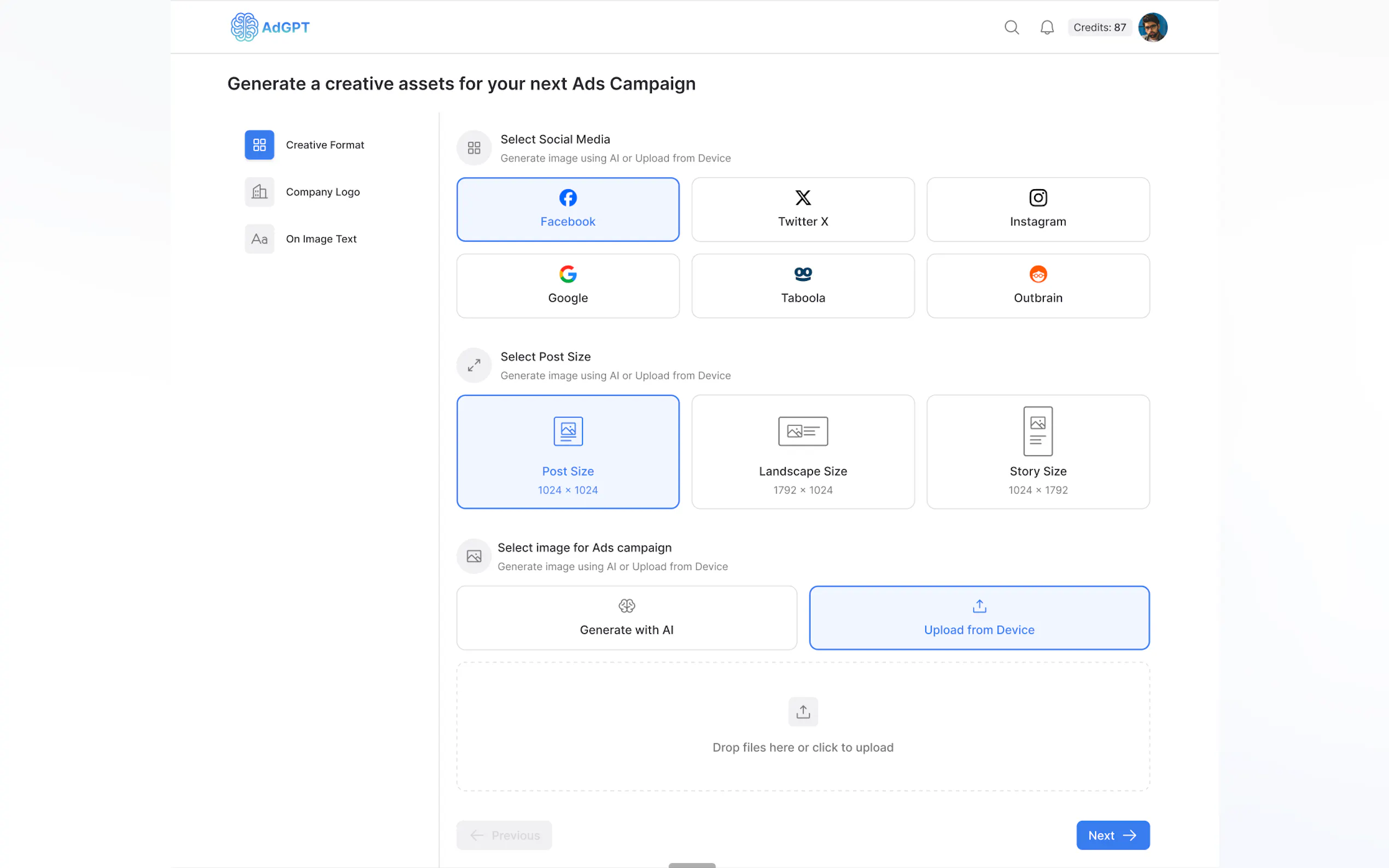Click upload icon in drop zone
This screenshot has height=868, width=1389.
[802, 712]
